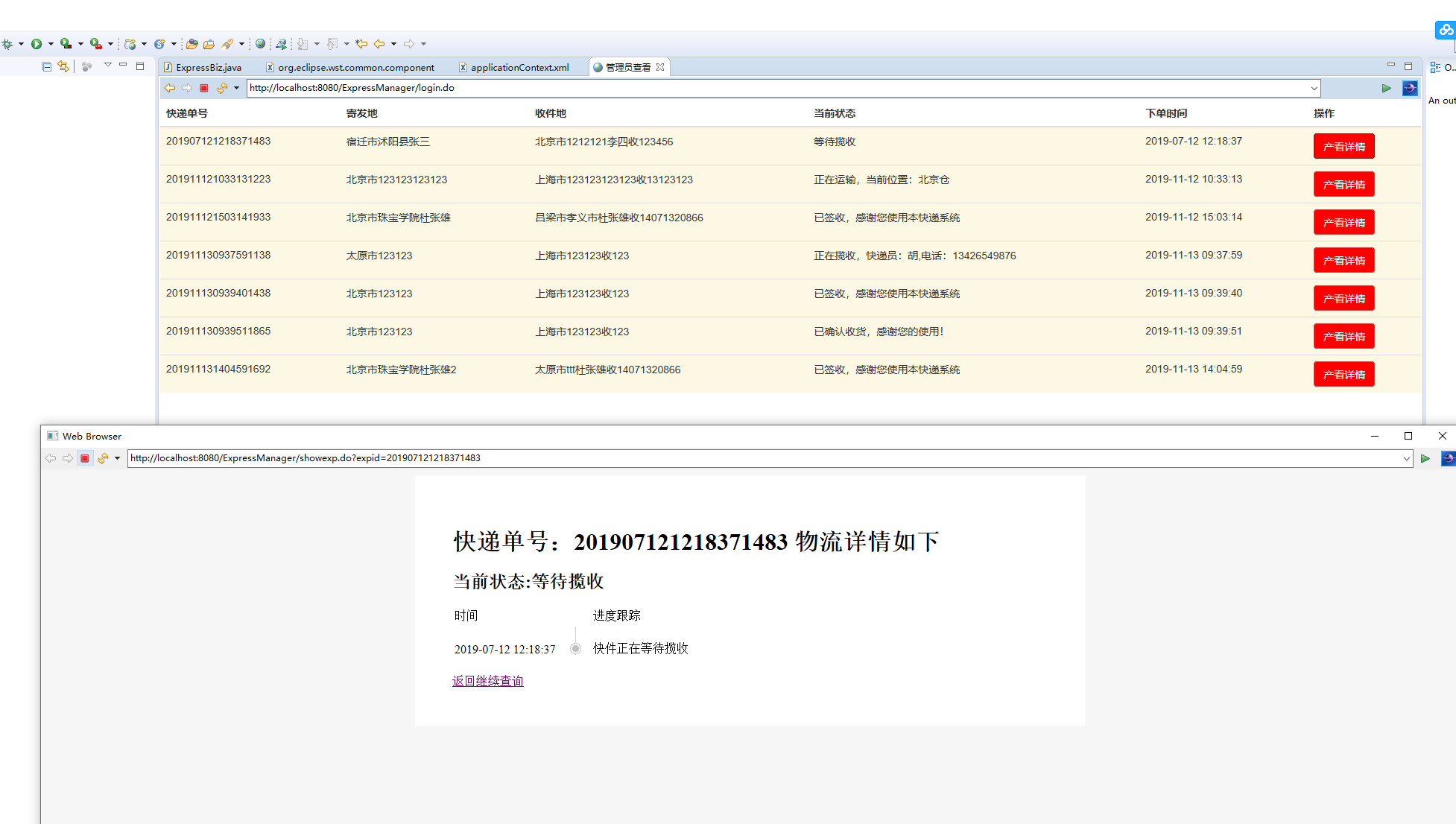
Task: Click the Coverage launch icon
Action: (66, 43)
